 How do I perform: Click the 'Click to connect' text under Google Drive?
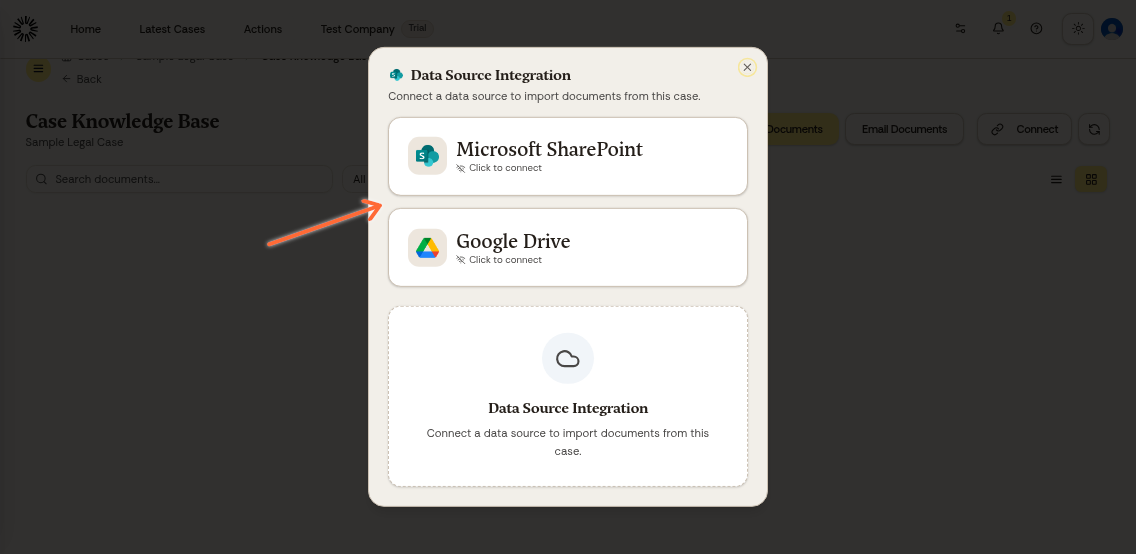point(505,260)
